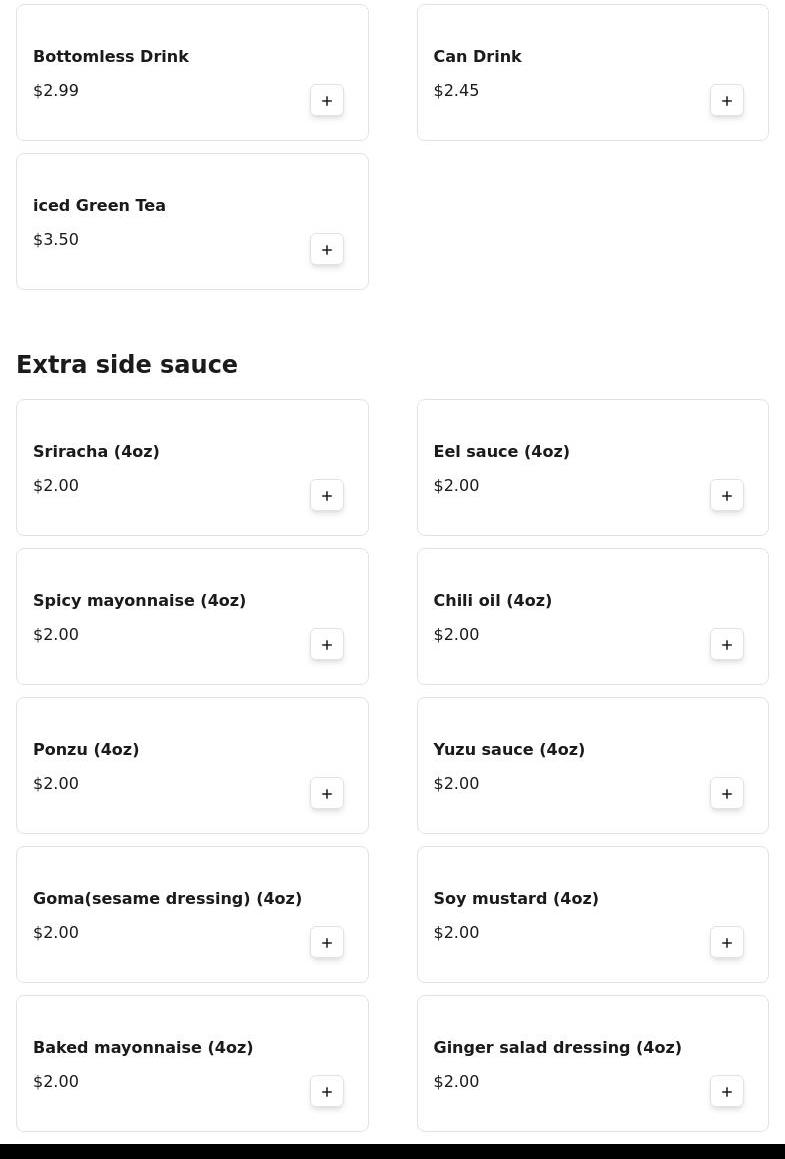Open the Bottomless Drink item title
This screenshot has width=785, height=1159.
[111, 57]
